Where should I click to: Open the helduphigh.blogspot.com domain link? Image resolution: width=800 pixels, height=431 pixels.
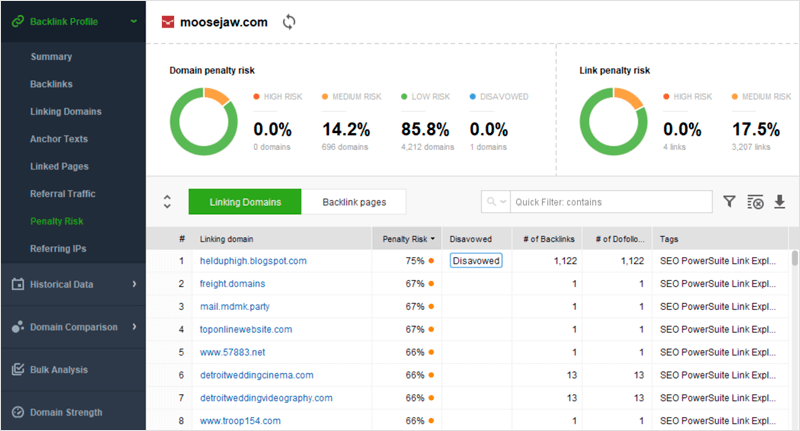click(253, 261)
